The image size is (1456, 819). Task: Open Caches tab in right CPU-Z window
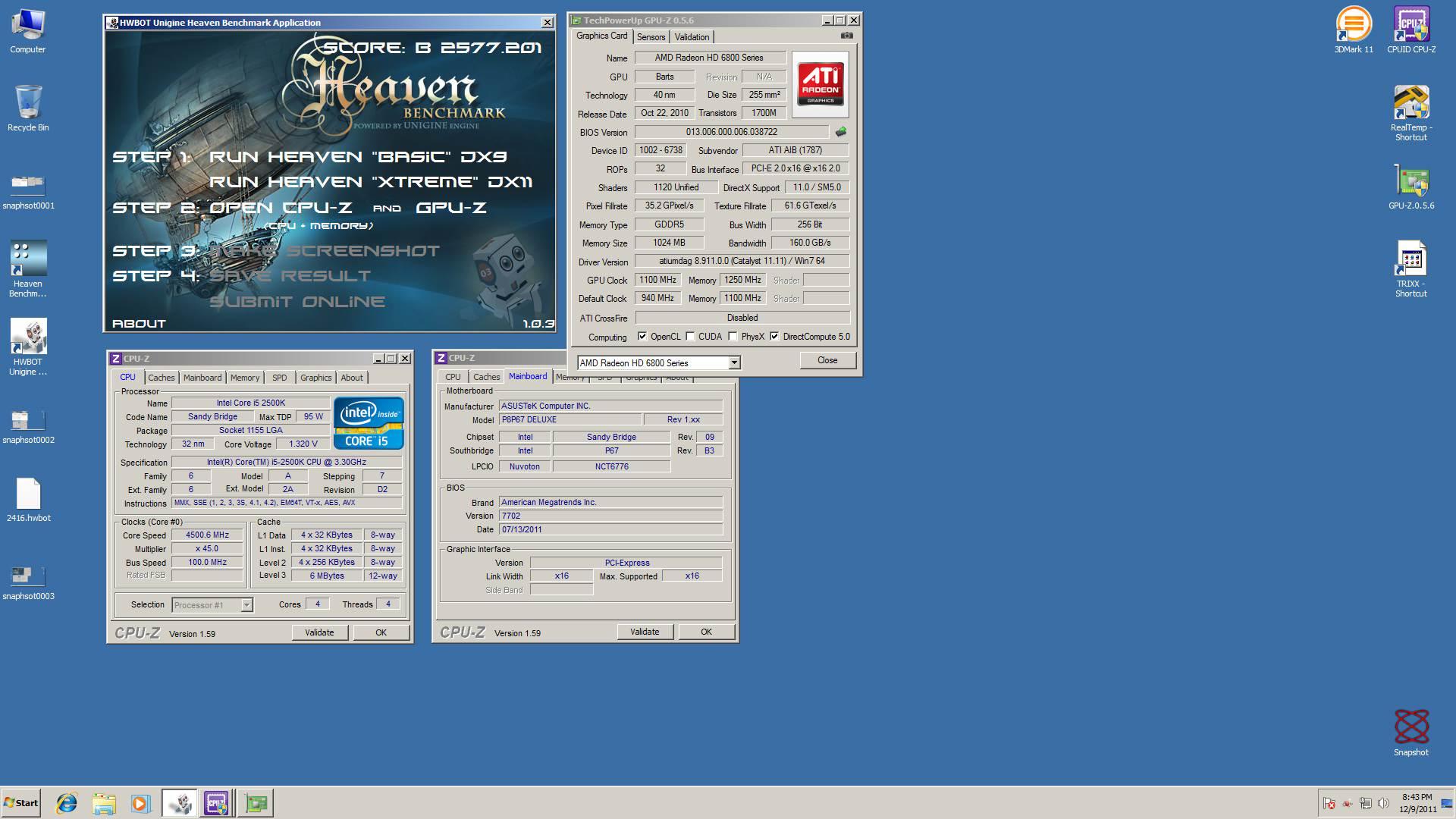(486, 377)
